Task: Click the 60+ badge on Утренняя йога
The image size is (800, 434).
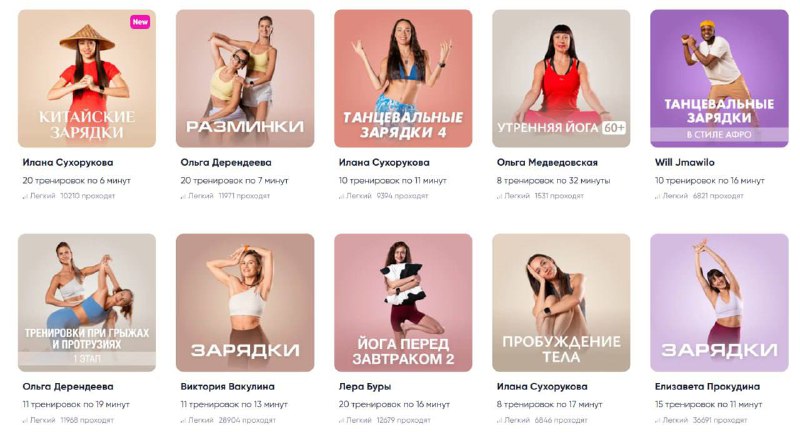Action: (x=614, y=127)
